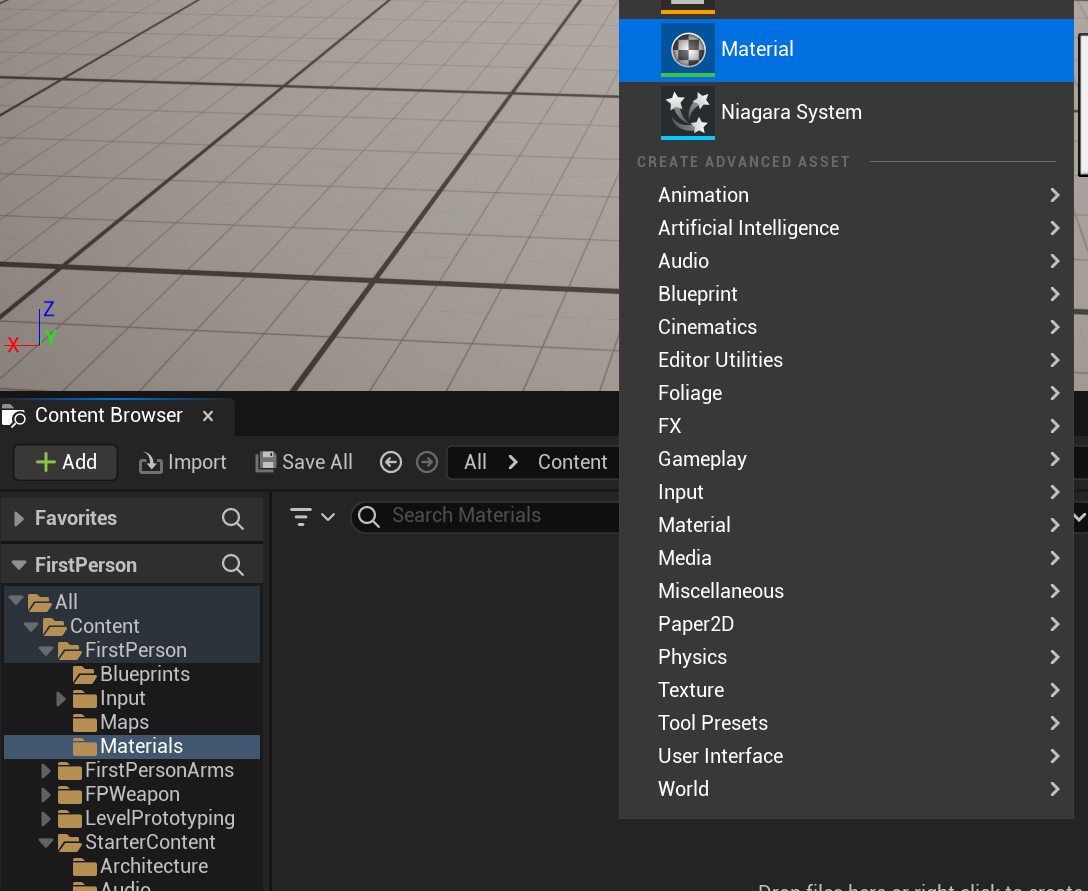Click the viewport XYZ axis gizmo
Image resolution: width=1088 pixels, height=891 pixels.
(x=31, y=328)
